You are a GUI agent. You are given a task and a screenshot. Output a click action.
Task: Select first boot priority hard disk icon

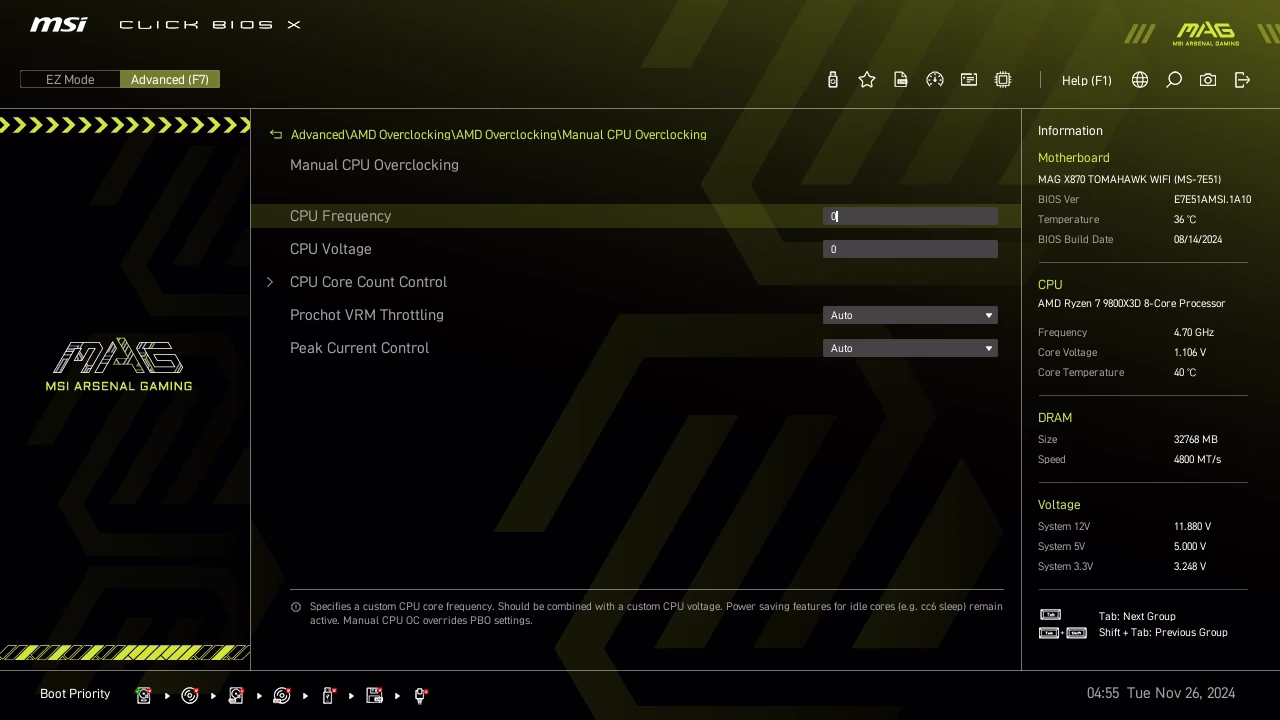[144, 695]
